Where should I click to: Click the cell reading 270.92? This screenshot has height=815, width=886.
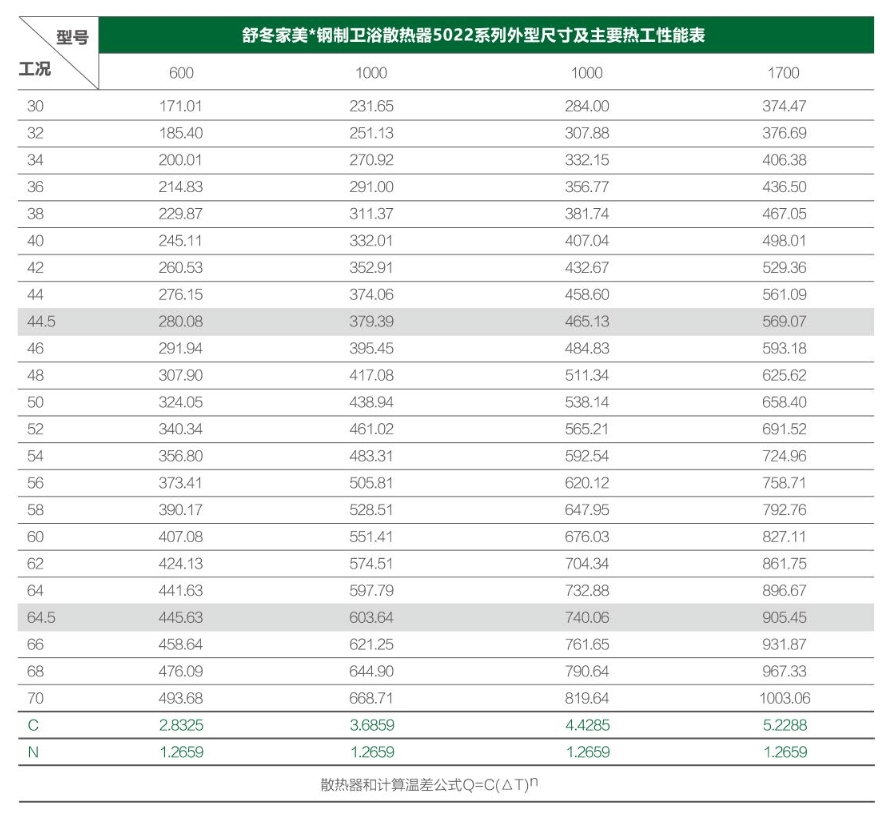click(x=371, y=160)
